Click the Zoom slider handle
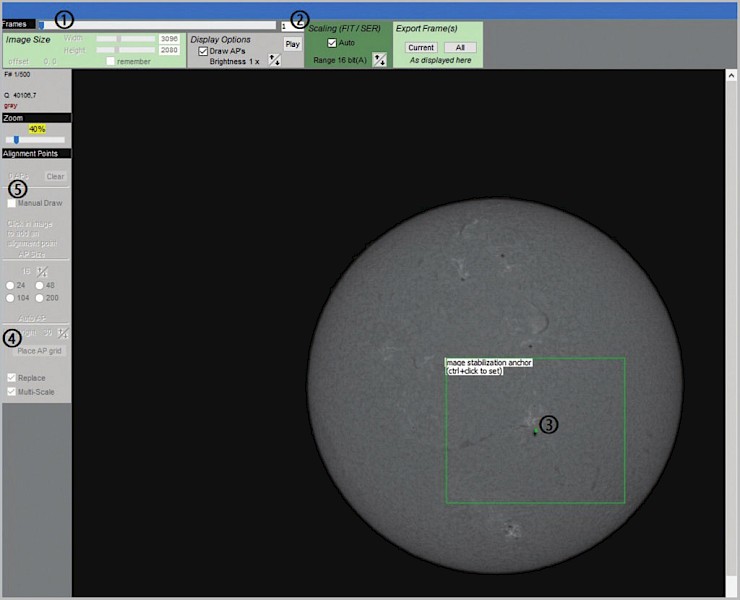The width and height of the screenshot is (740, 600). (x=16, y=140)
